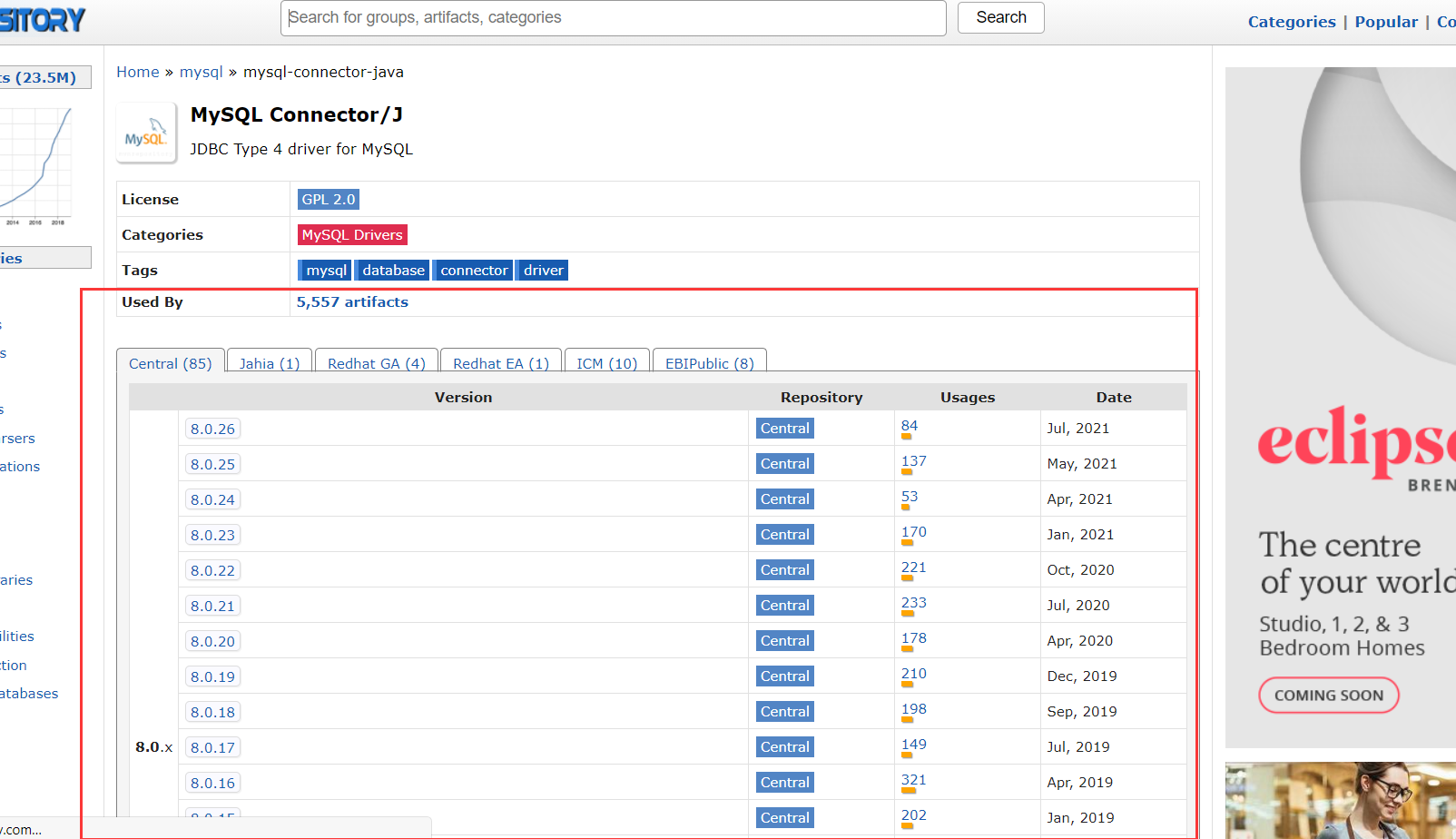1456x839 pixels.
Task: Switch to the Redhat GA (4) tab
Action: 377,362
